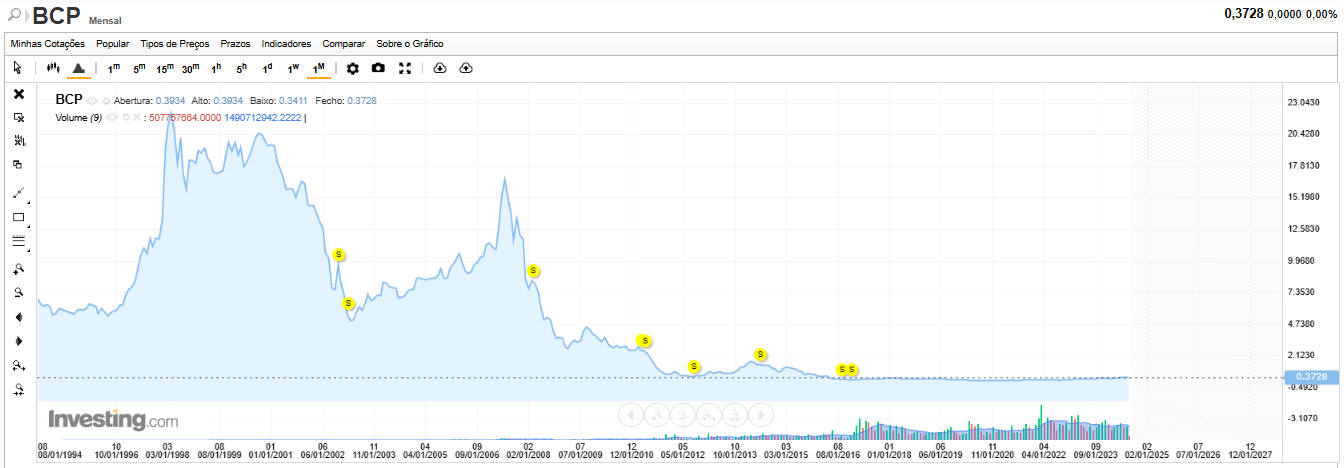1344x468 pixels.
Task: Click the black X remove-drawings icon in sidebar
Action: click(18, 93)
